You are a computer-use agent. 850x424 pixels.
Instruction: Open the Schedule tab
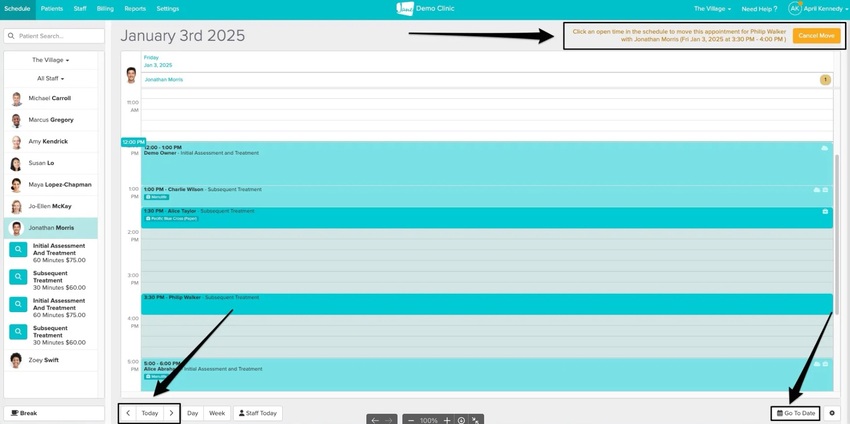[x=17, y=9]
